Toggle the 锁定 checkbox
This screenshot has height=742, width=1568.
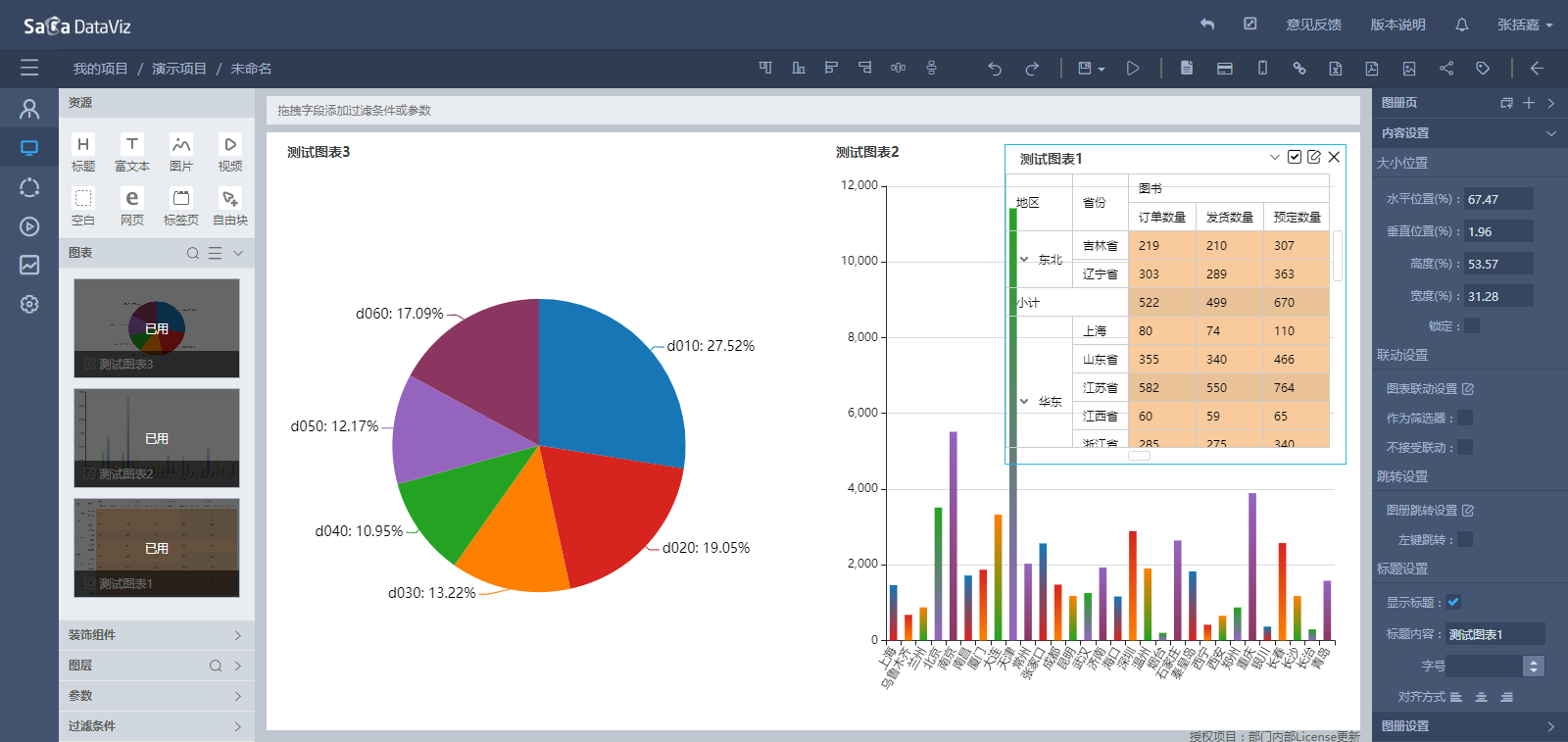click(x=1472, y=325)
